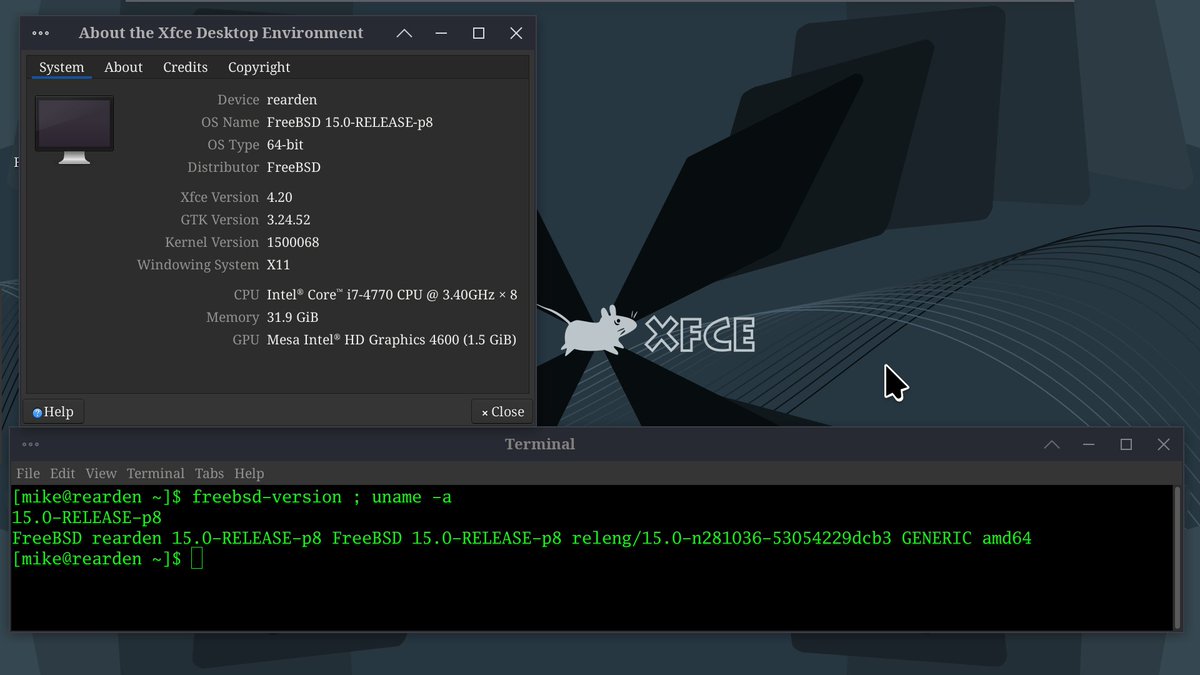This screenshot has width=1200, height=675.
Task: Select the Distributor value 'FreeBSD'
Action: click(x=294, y=167)
